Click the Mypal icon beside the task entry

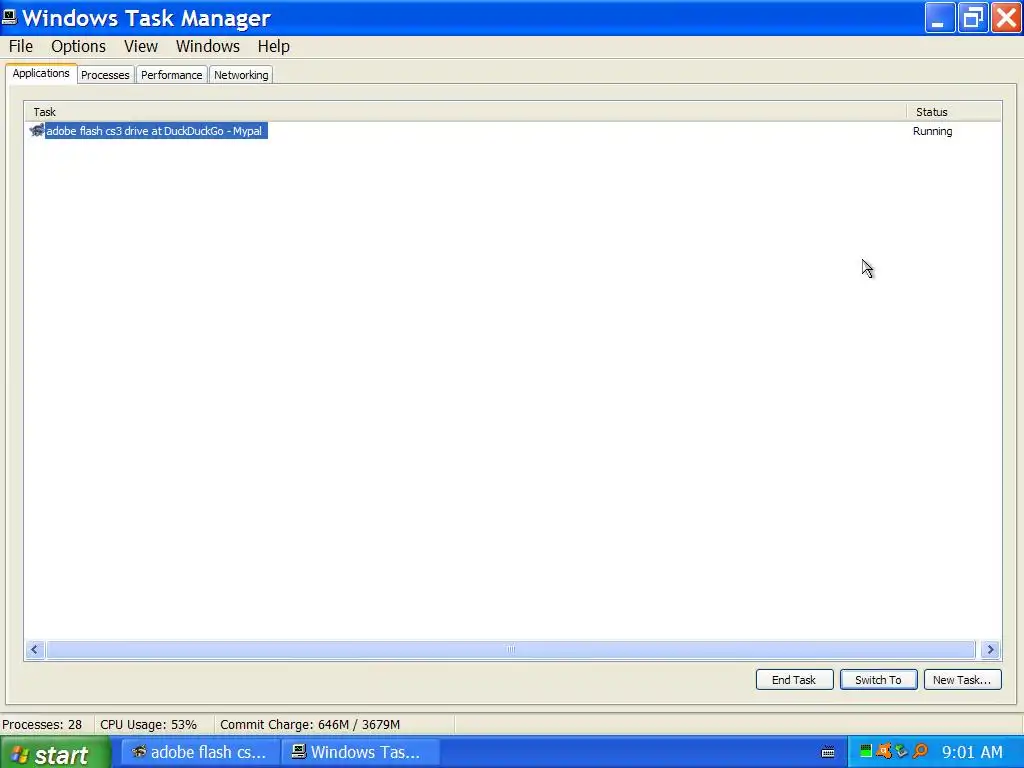click(37, 131)
